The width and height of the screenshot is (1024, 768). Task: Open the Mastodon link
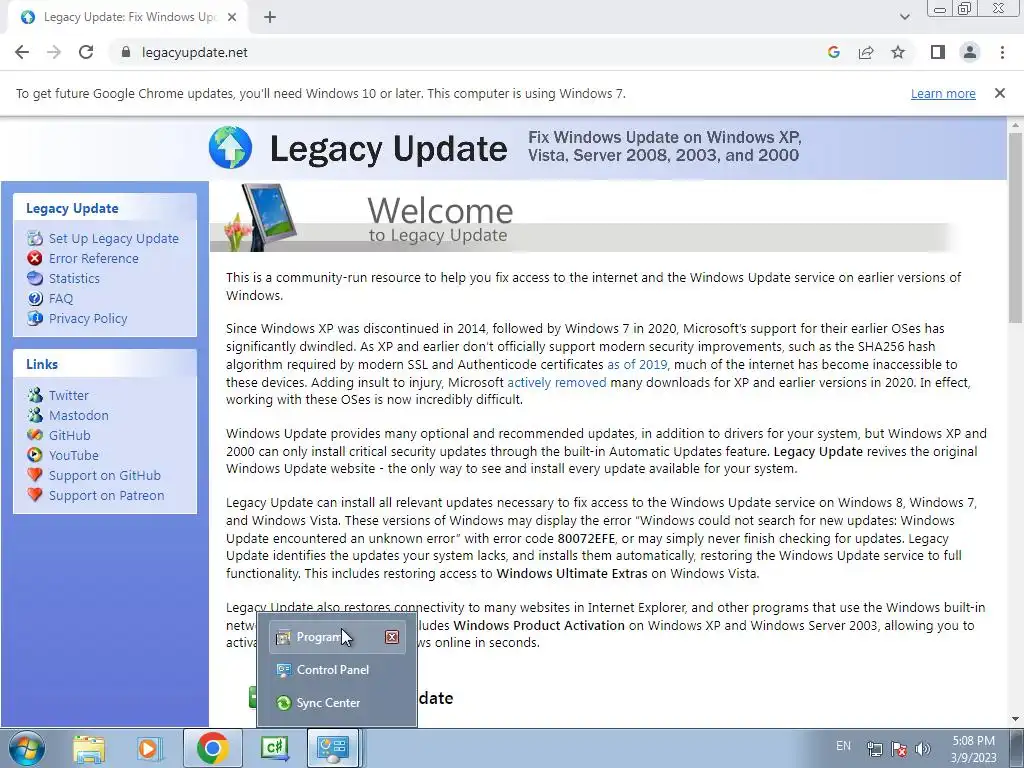coord(78,415)
